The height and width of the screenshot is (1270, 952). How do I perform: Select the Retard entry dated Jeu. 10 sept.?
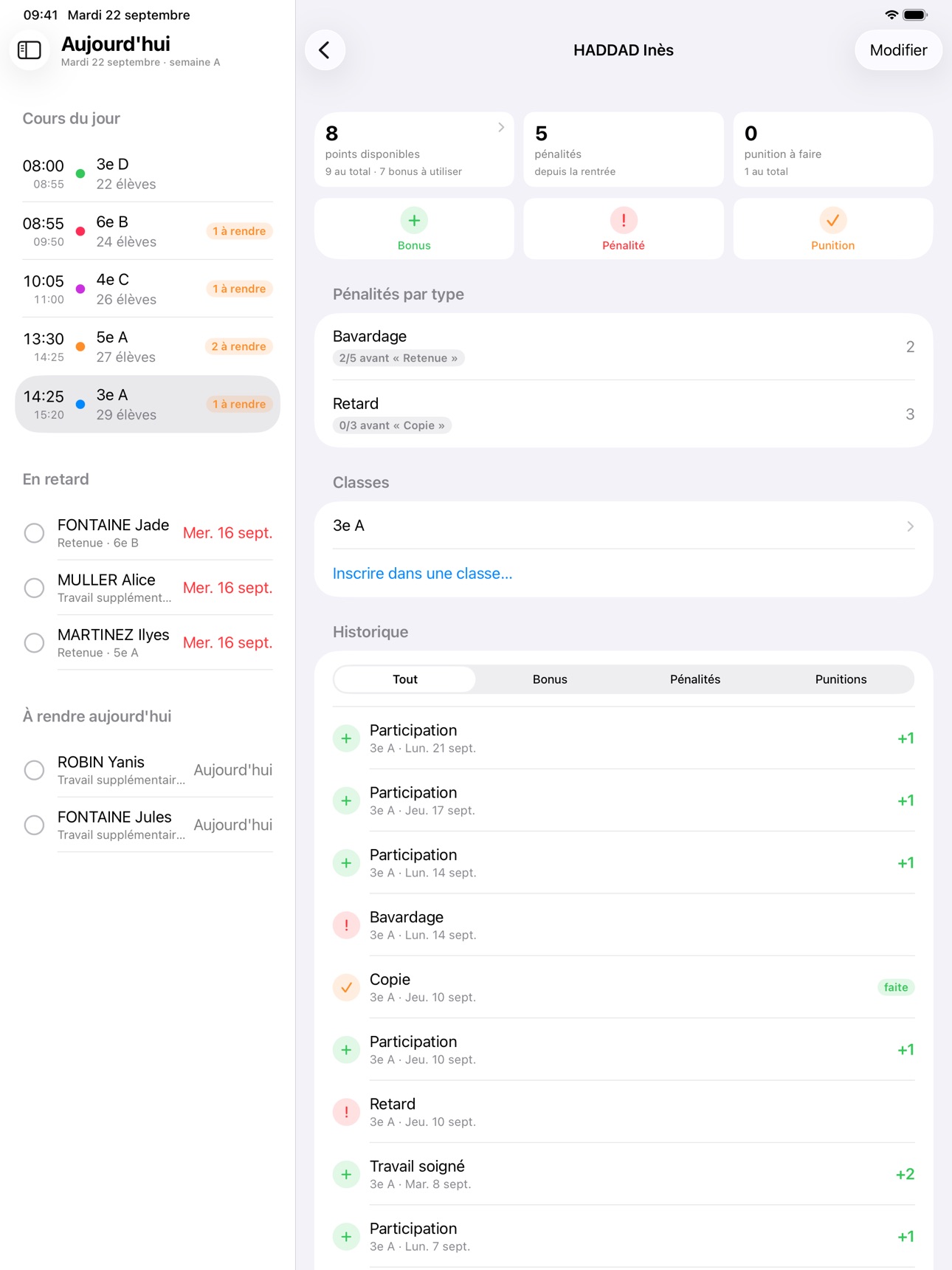[x=624, y=1112]
